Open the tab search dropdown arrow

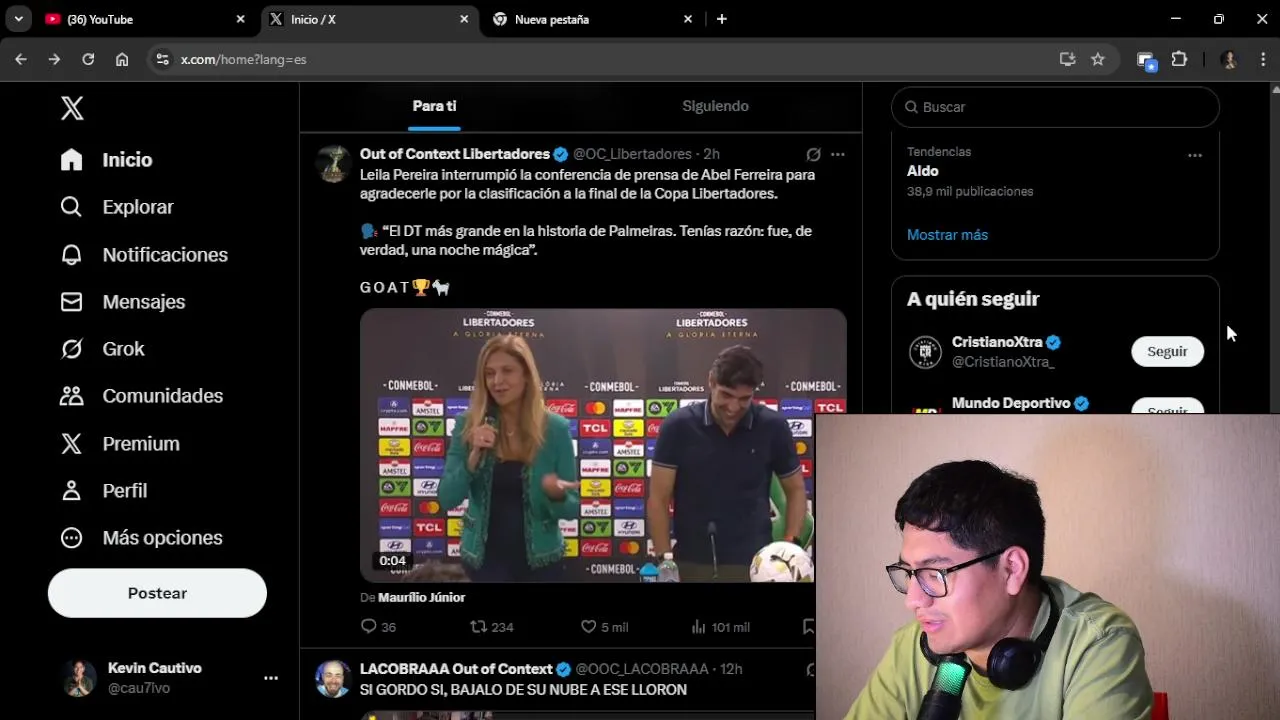[x=18, y=19]
